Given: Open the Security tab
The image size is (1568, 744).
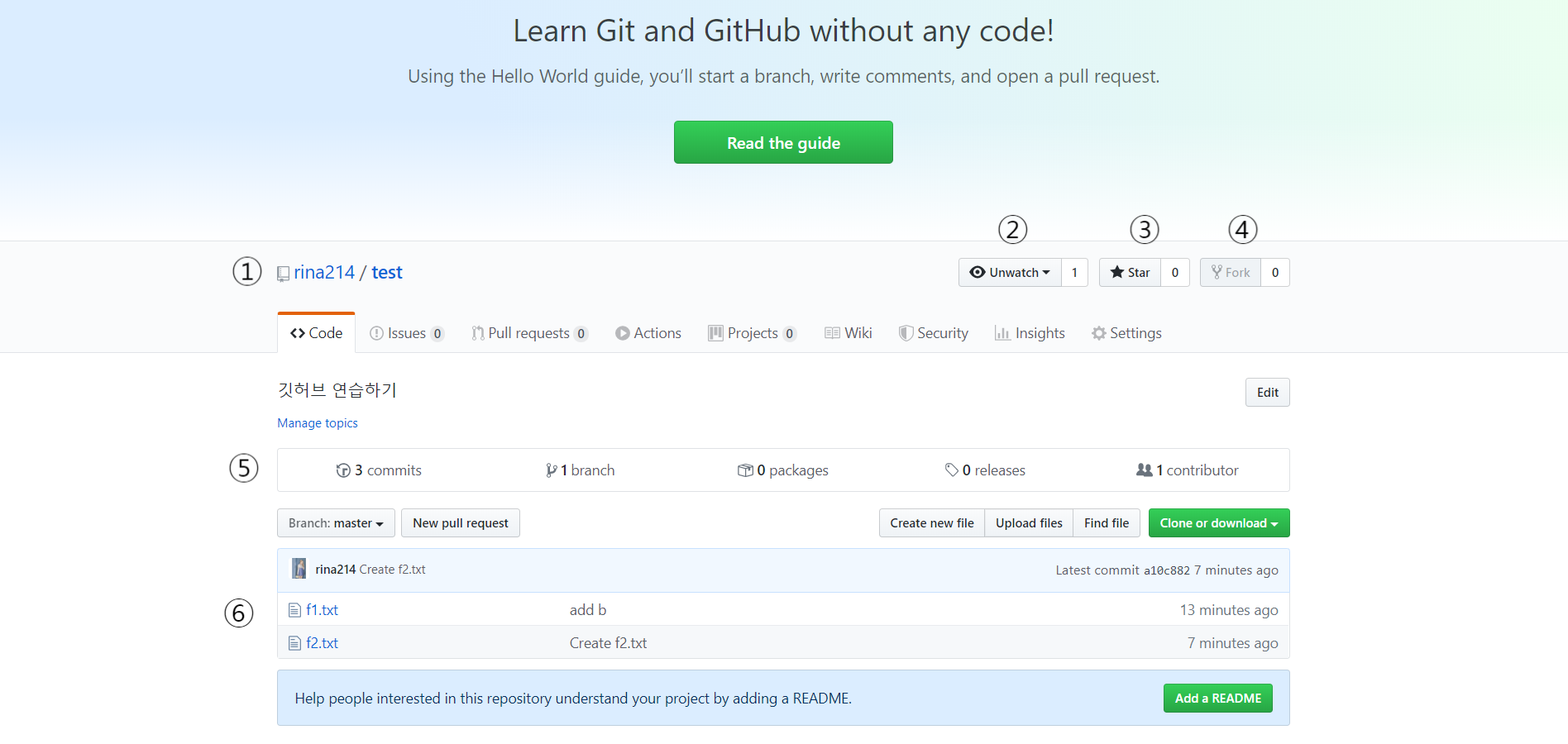Looking at the screenshot, I should tap(934, 333).
